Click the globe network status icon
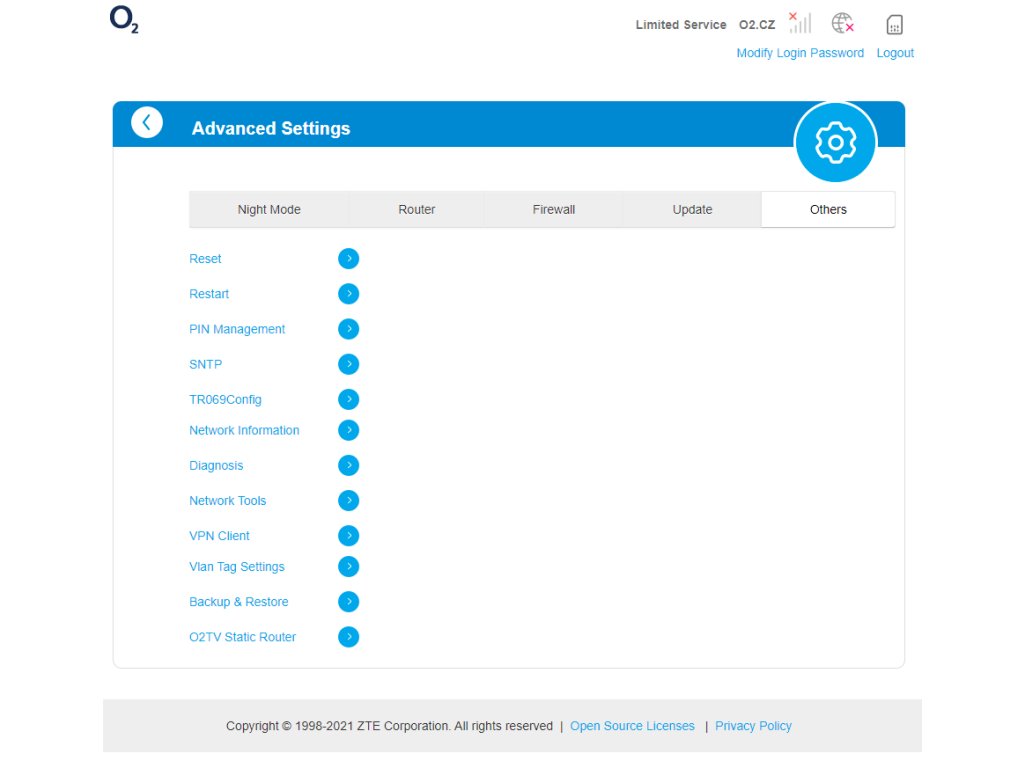The image size is (1024, 768). (843, 23)
